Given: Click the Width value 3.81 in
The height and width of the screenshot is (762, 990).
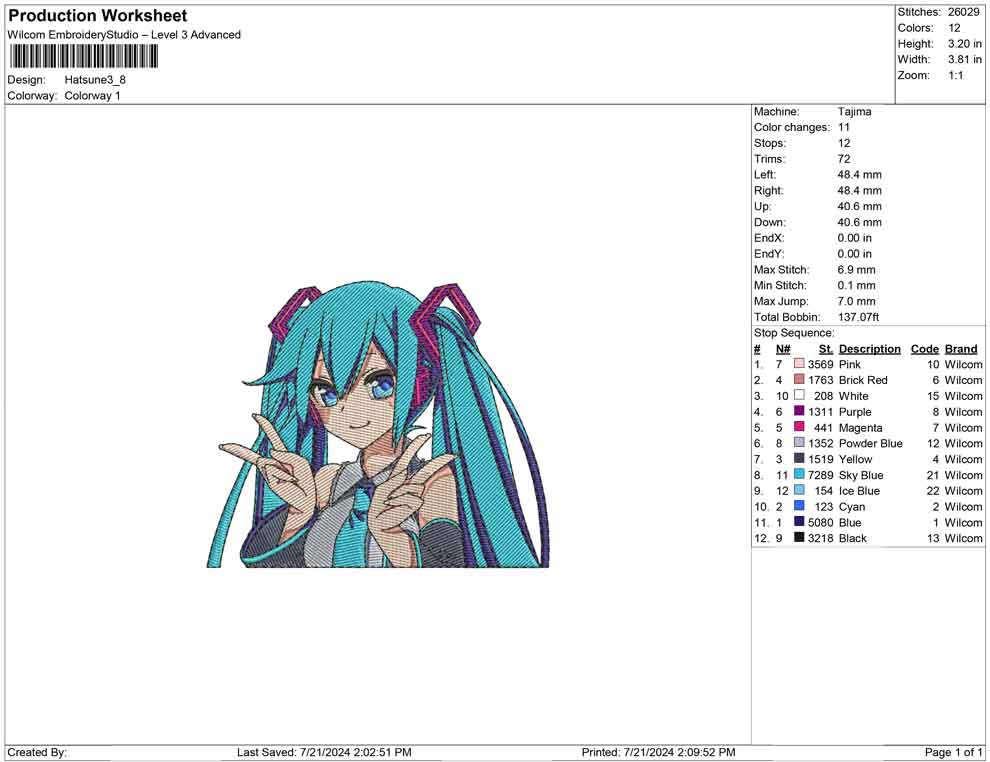Looking at the screenshot, I should click(x=964, y=59).
